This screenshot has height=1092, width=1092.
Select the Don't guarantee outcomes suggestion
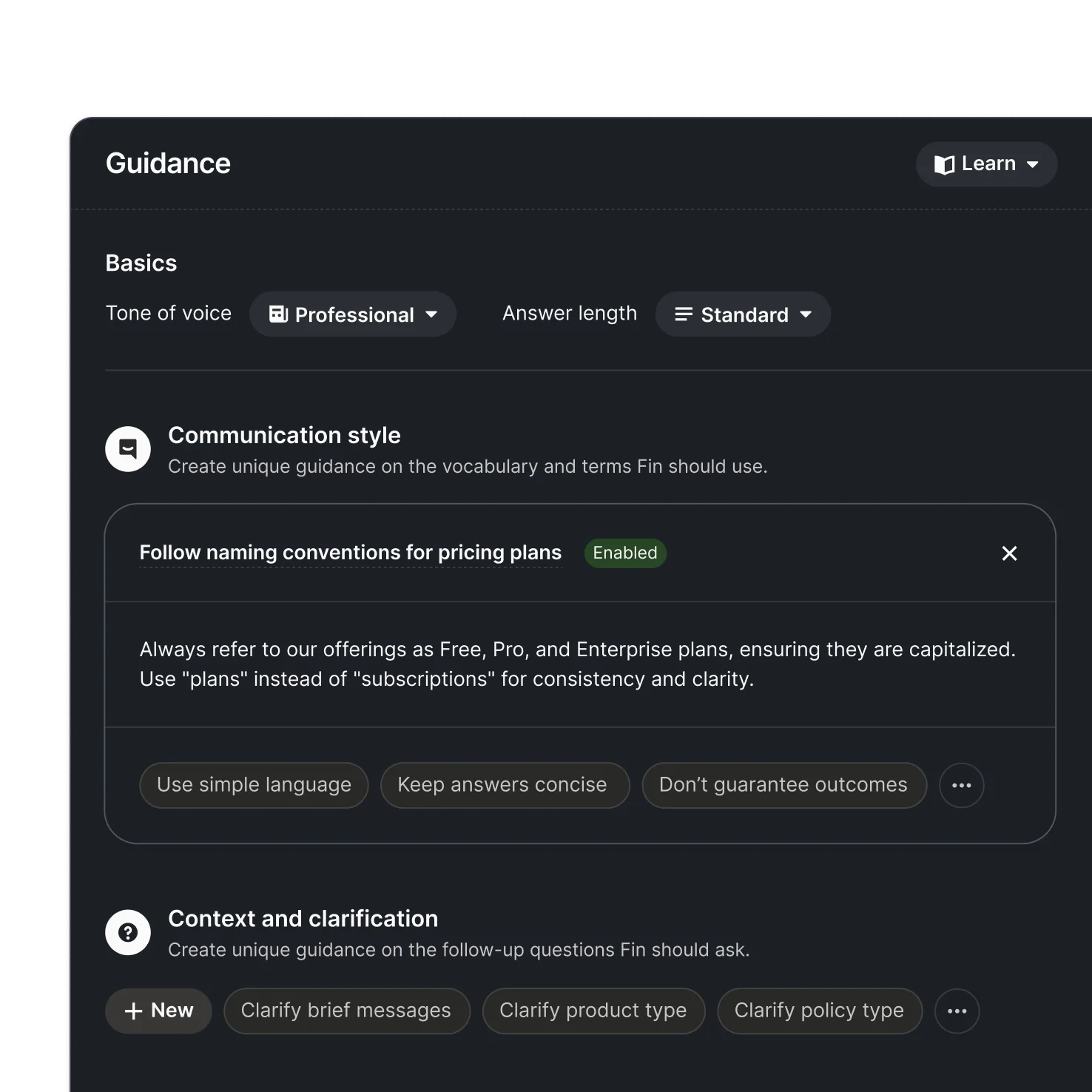(783, 785)
